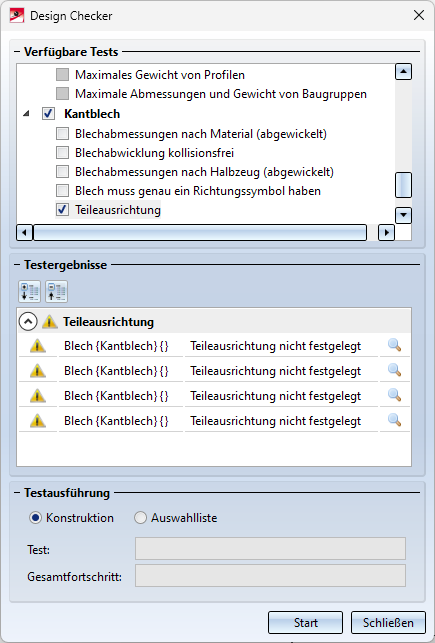Click the Schließen button

(x=388, y=622)
